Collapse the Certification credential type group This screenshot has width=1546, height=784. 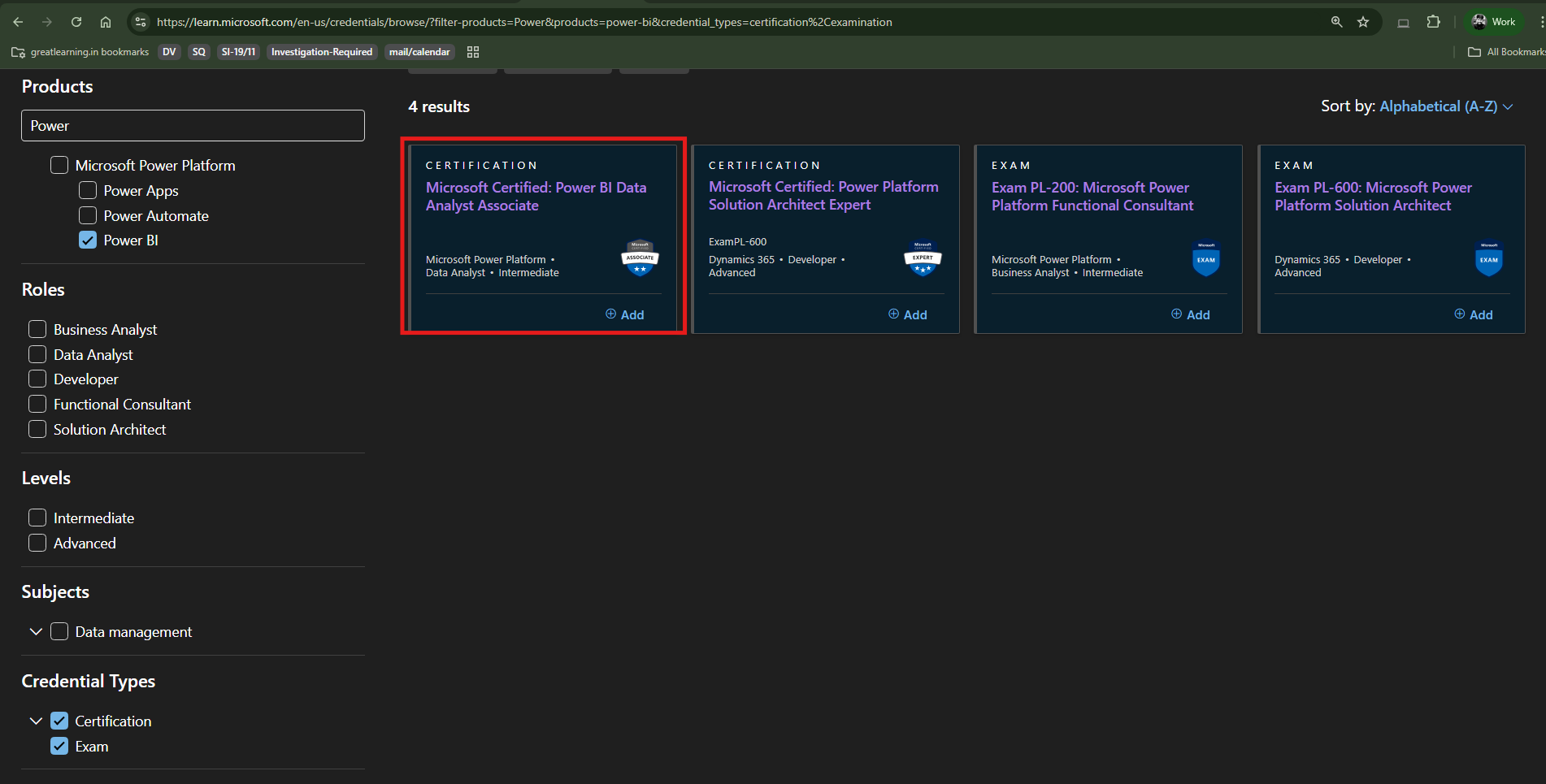pyautogui.click(x=36, y=721)
